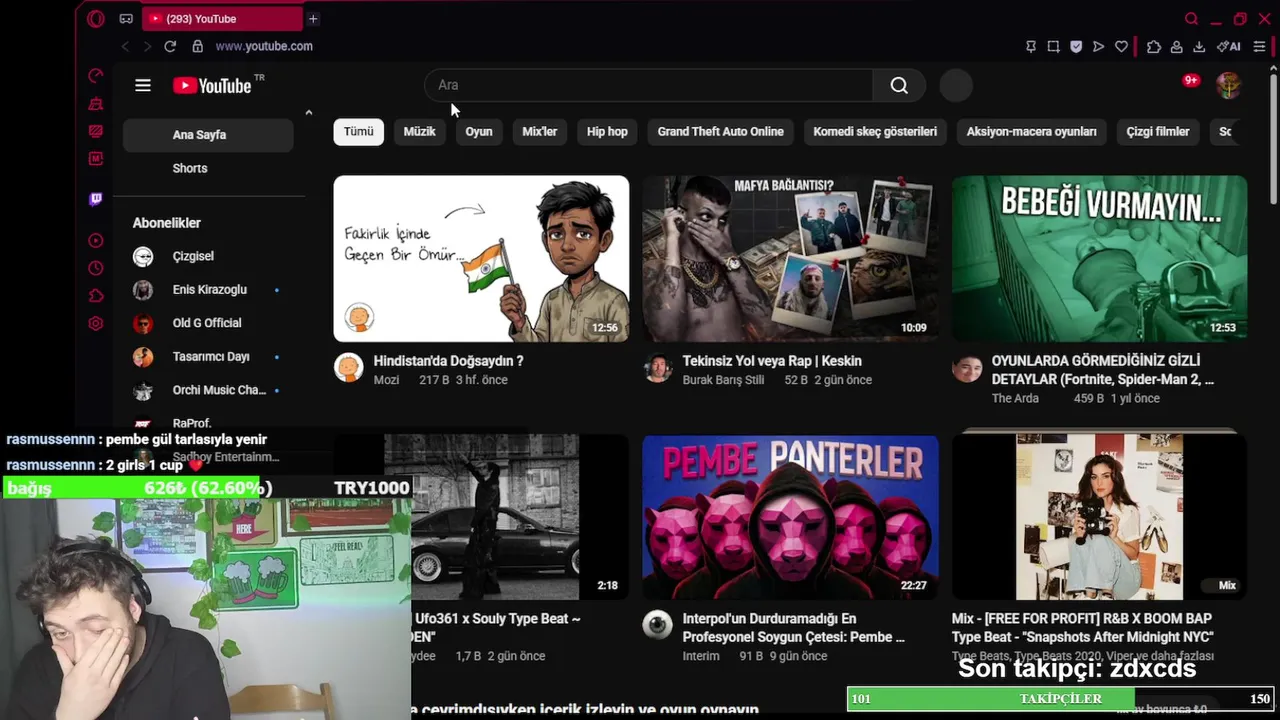1280x720 pixels.
Task: Click address bar www.youtube.com
Action: coord(264,46)
